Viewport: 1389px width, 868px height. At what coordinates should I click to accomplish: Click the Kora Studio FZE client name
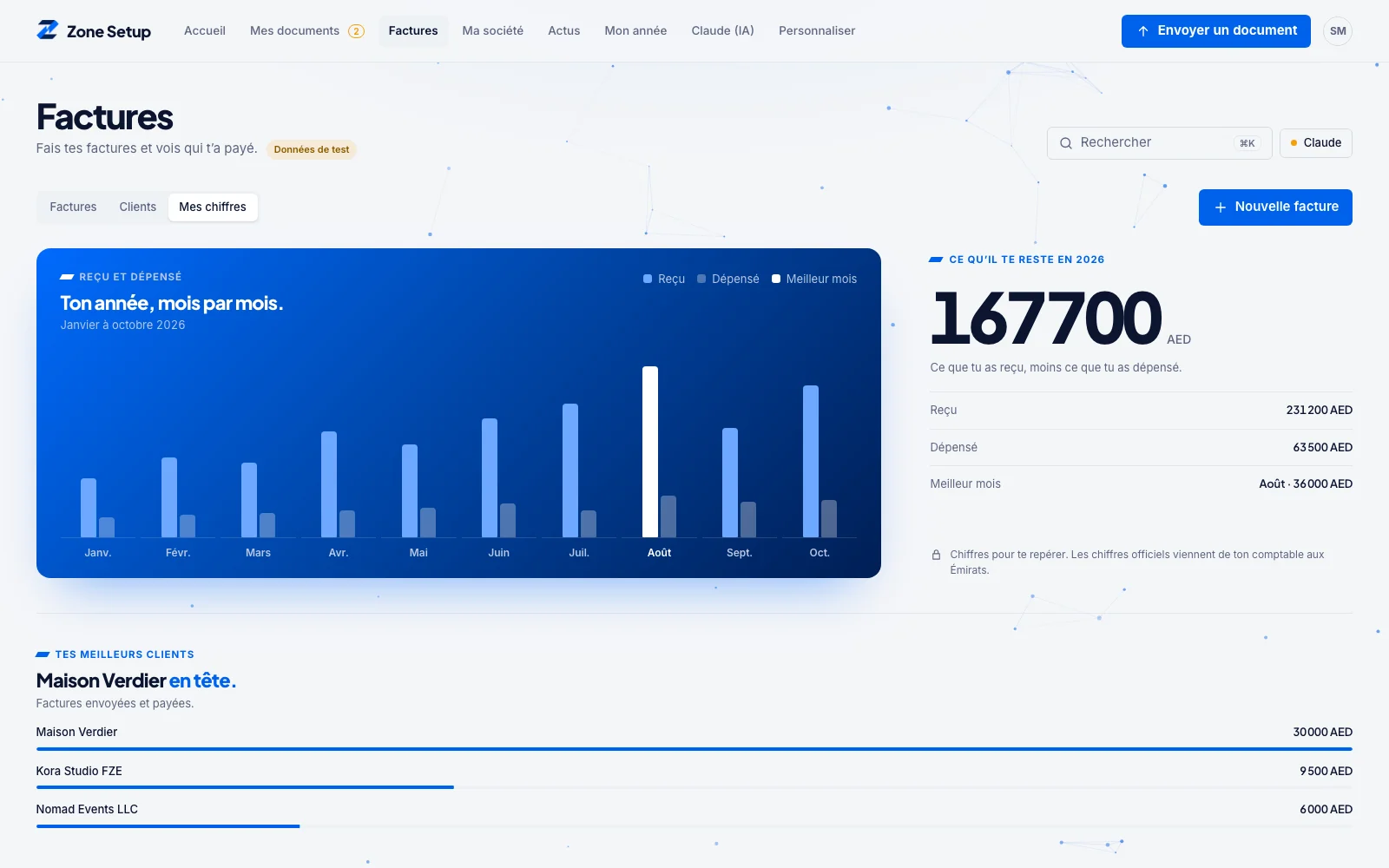79,771
